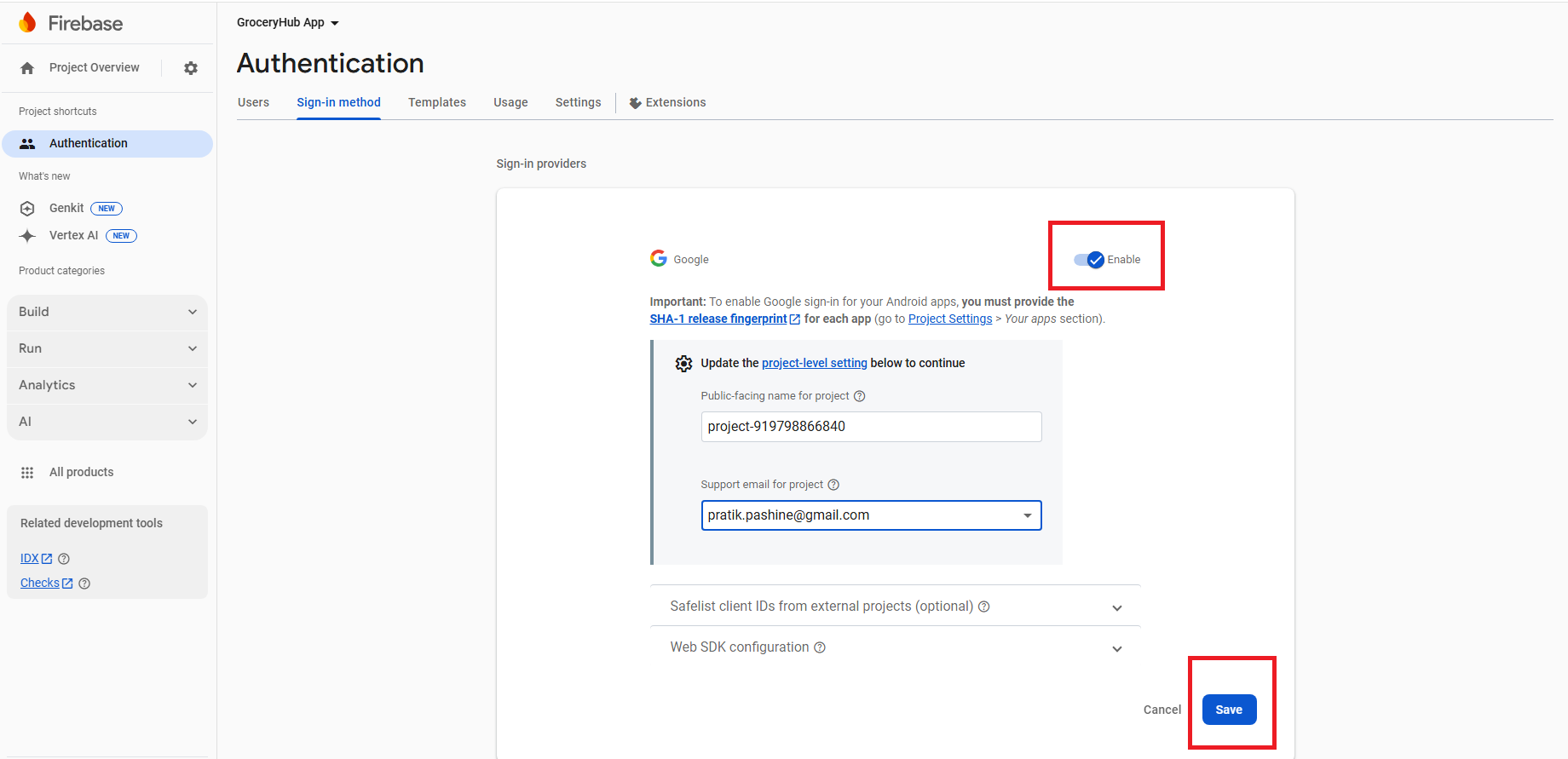This screenshot has width=1568, height=759.
Task: Click the Public-facing name input field
Action: (x=871, y=427)
